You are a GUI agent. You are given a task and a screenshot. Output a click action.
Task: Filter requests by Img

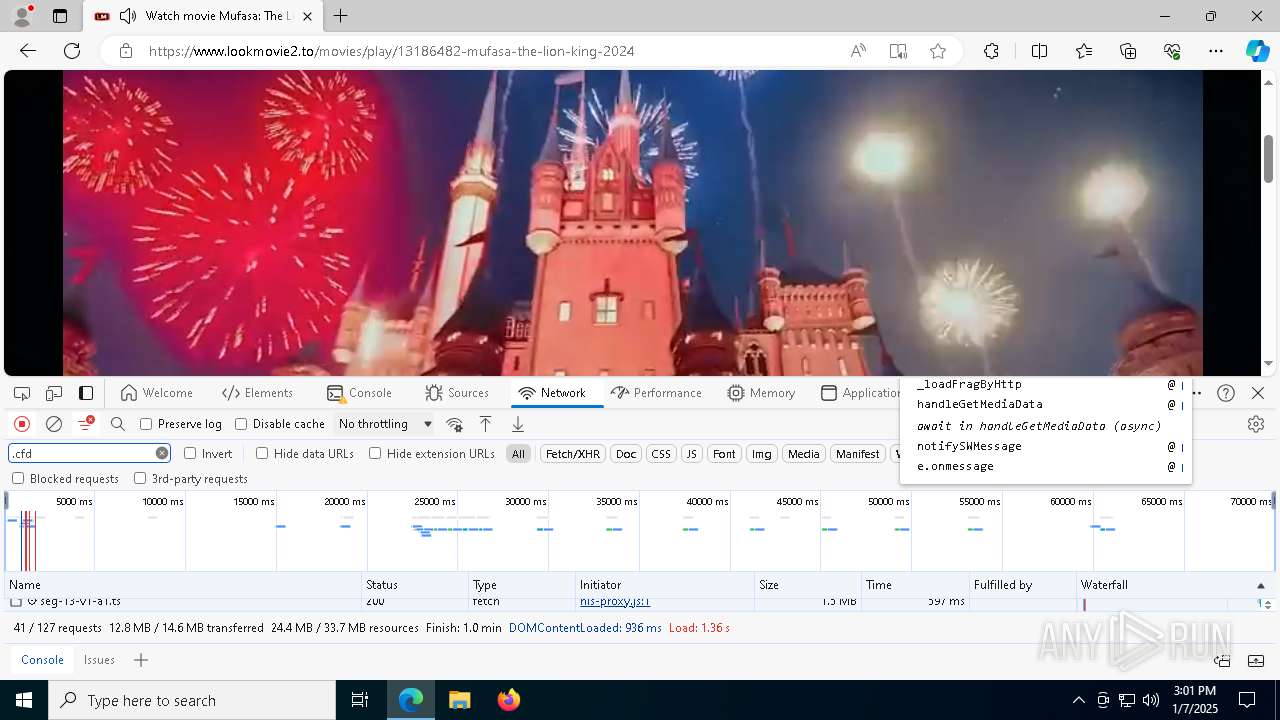(762, 454)
